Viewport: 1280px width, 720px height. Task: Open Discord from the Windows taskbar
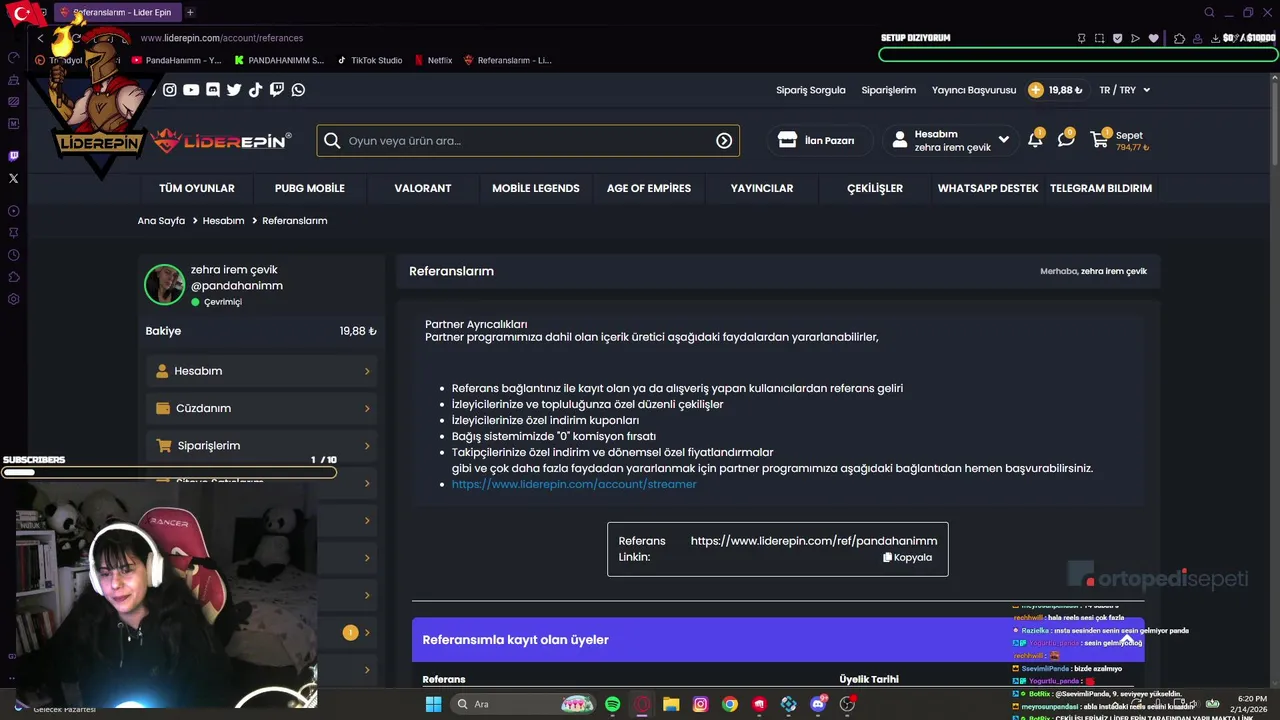pos(818,704)
